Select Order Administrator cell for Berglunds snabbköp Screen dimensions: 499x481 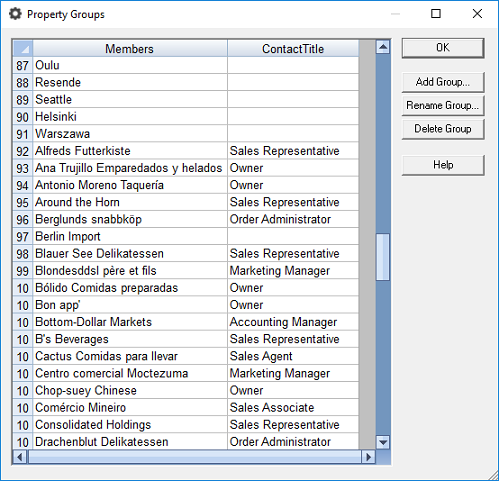[x=293, y=219]
